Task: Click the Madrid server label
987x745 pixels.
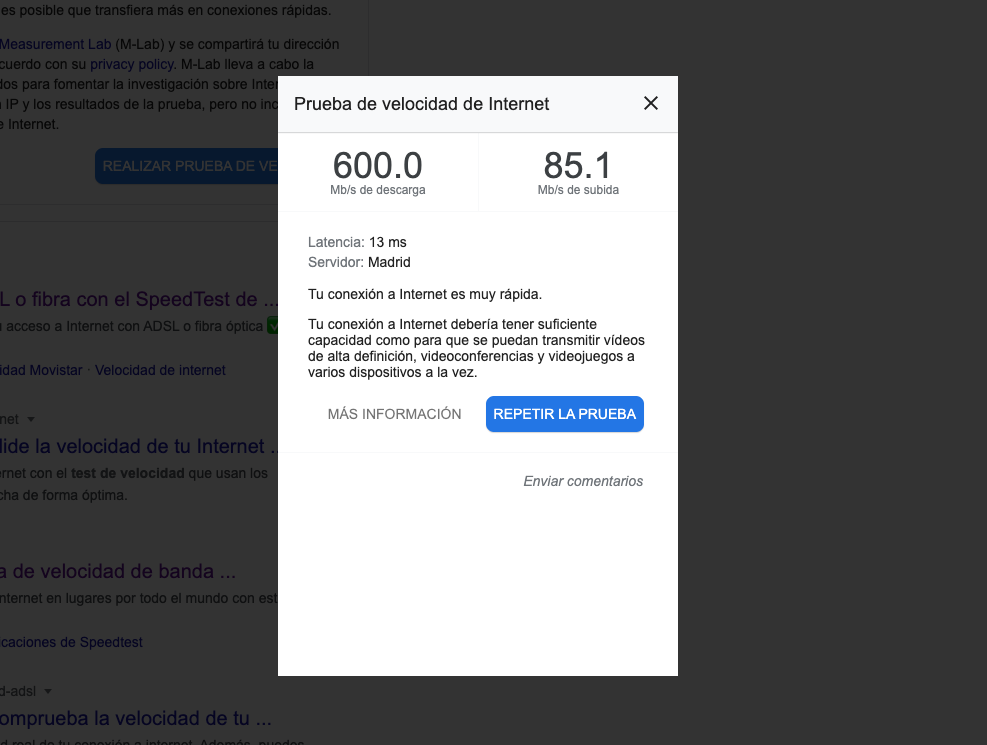Action: click(x=389, y=262)
